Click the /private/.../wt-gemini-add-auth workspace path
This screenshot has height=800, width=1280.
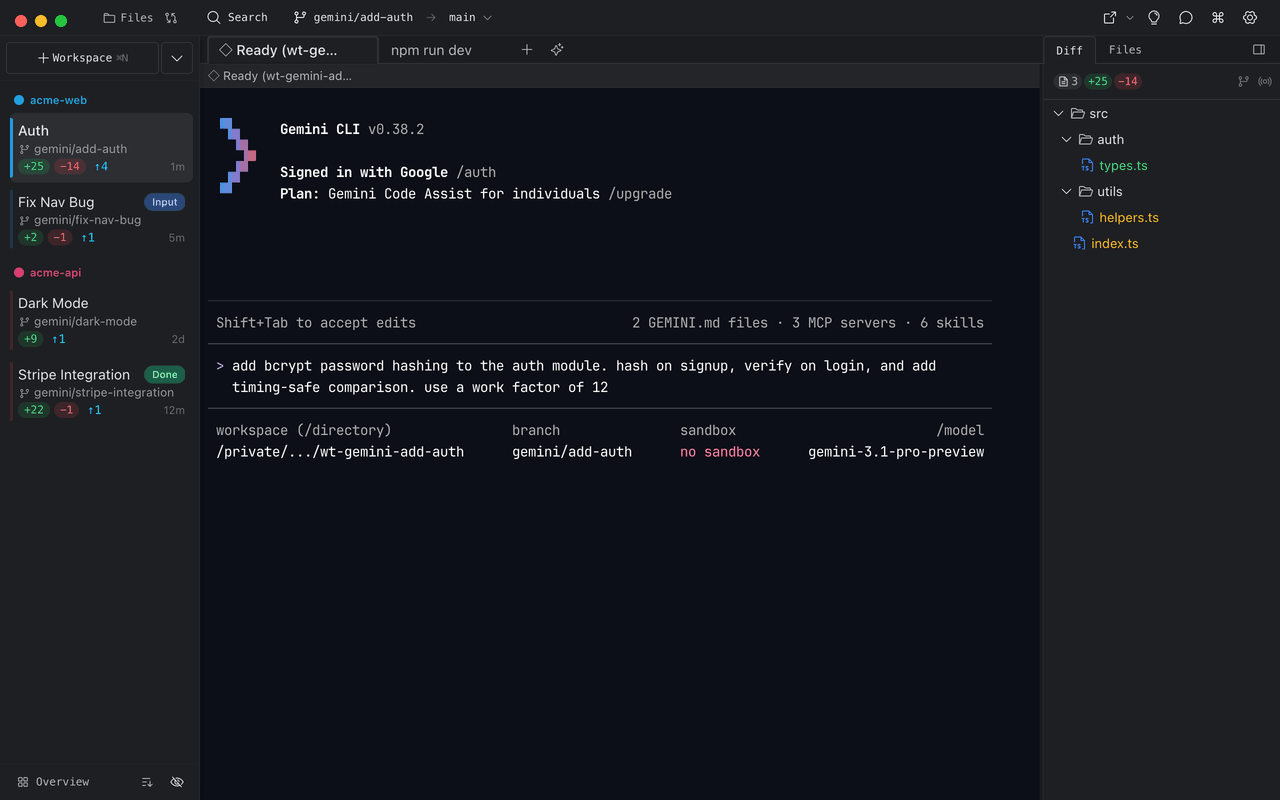point(340,452)
